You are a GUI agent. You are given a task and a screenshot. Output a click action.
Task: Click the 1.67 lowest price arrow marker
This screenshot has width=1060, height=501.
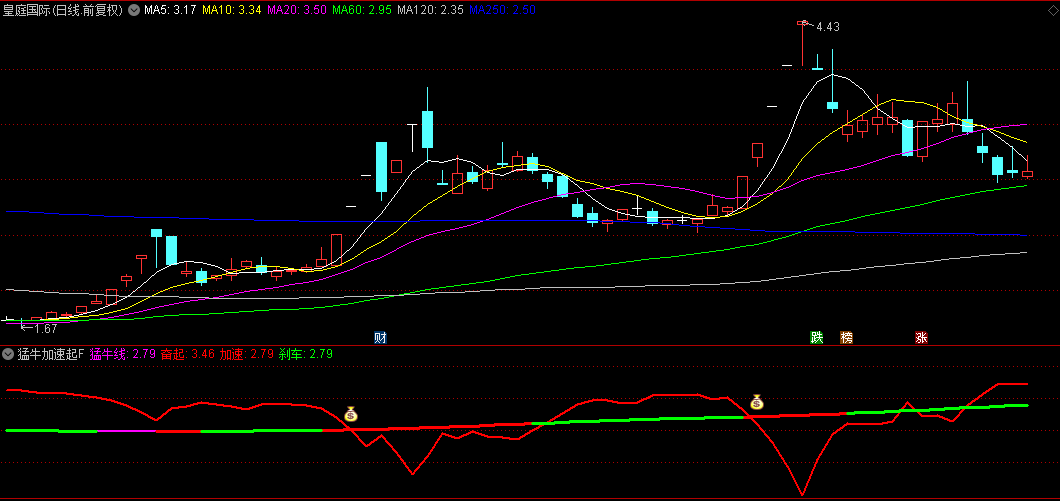[40, 328]
